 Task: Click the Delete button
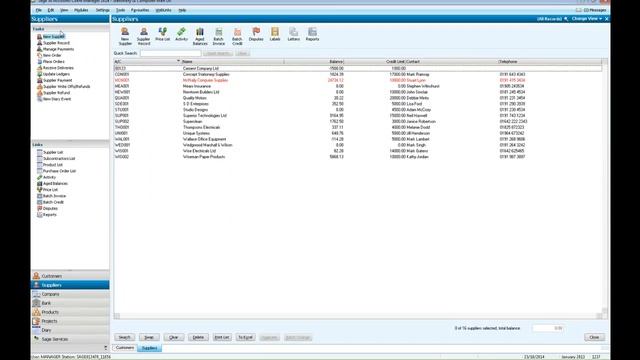pyautogui.click(x=198, y=337)
